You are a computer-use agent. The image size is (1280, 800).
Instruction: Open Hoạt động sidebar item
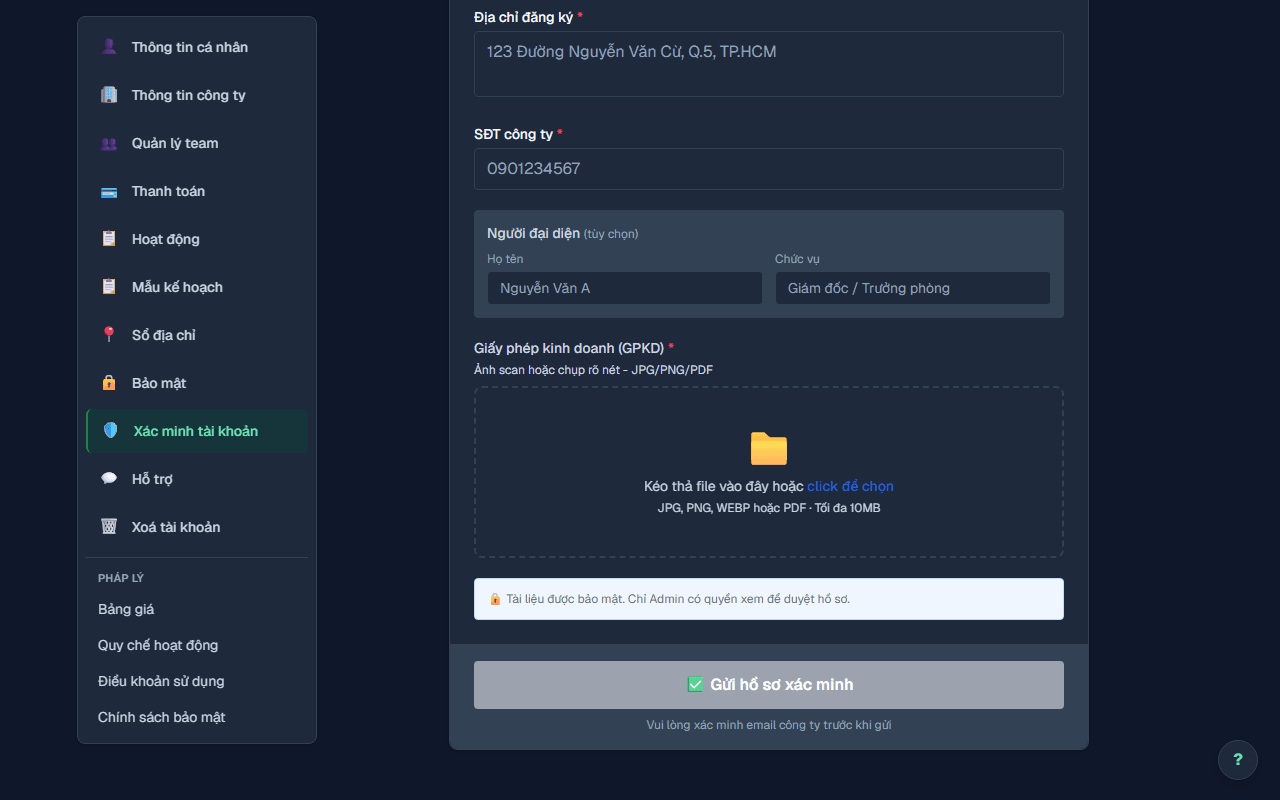[x=197, y=239]
